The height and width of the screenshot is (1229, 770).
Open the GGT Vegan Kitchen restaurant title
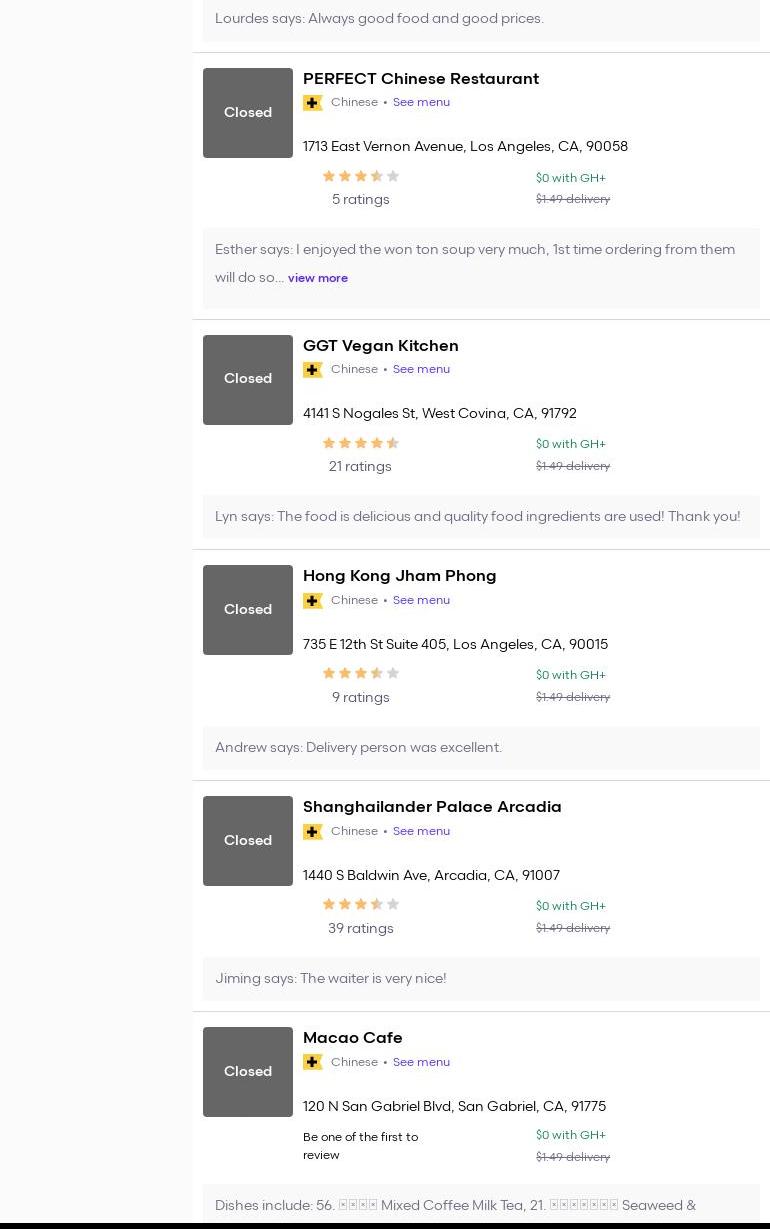(x=380, y=346)
